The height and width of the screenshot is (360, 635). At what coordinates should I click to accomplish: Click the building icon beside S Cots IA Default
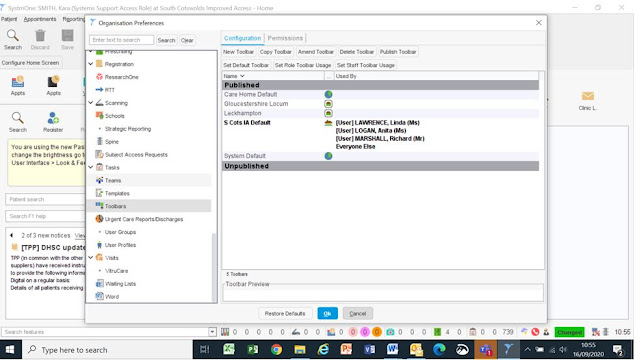(328, 123)
